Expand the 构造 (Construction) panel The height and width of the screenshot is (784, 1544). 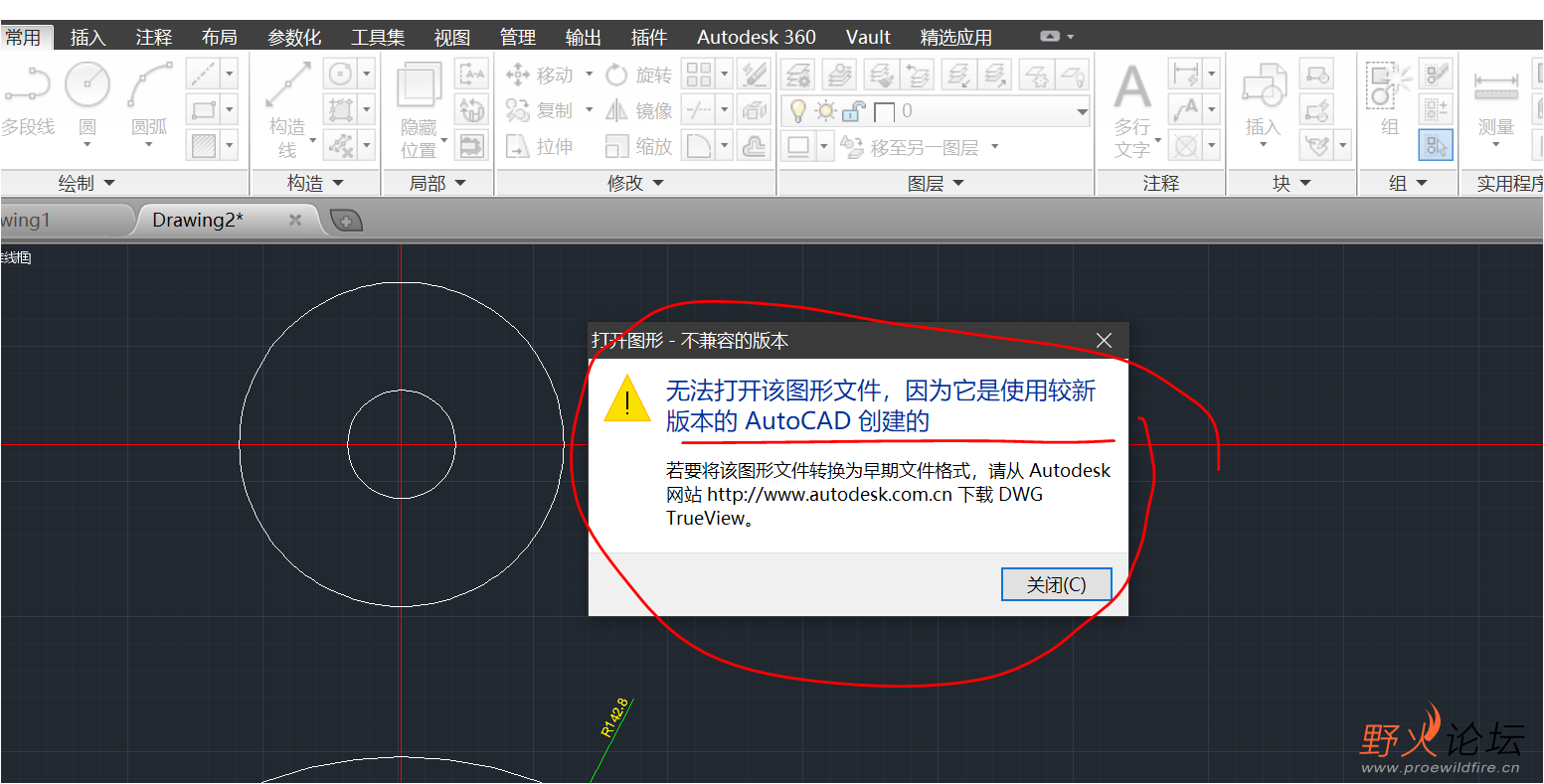point(316,183)
